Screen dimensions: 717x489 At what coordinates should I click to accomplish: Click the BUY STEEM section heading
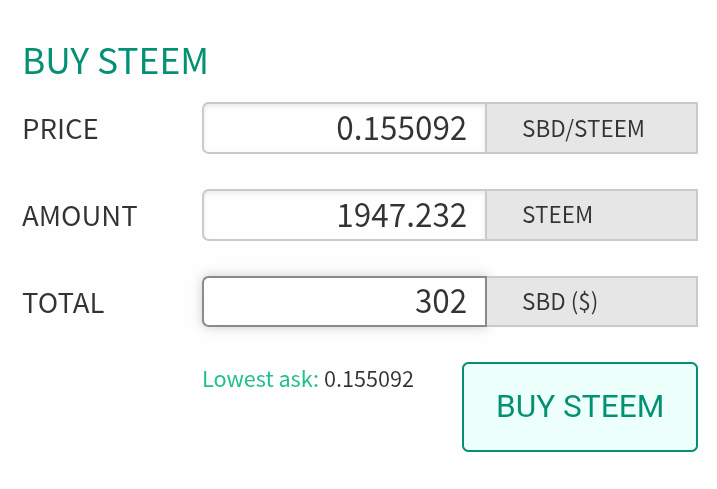click(116, 61)
